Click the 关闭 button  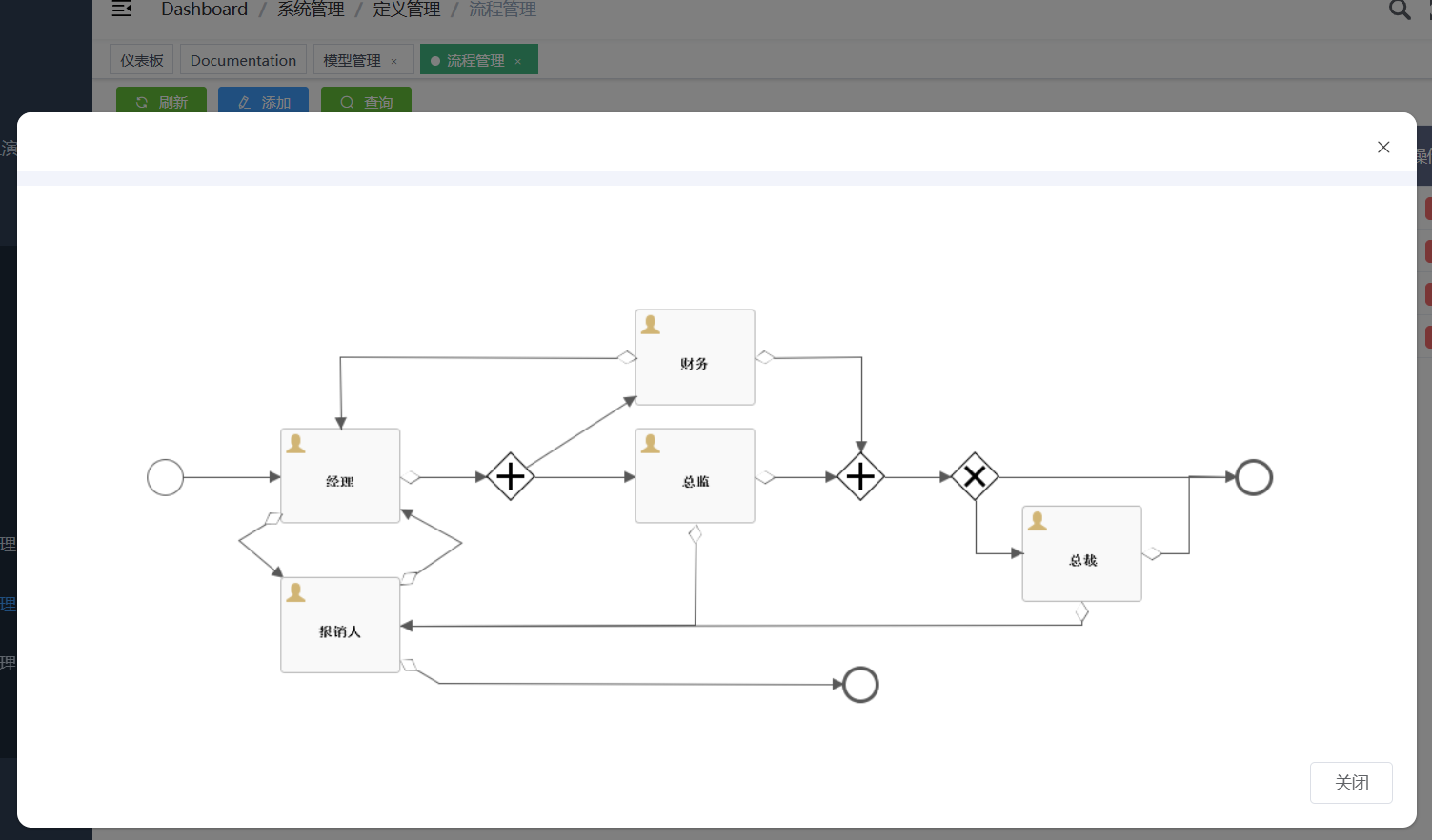(1351, 783)
